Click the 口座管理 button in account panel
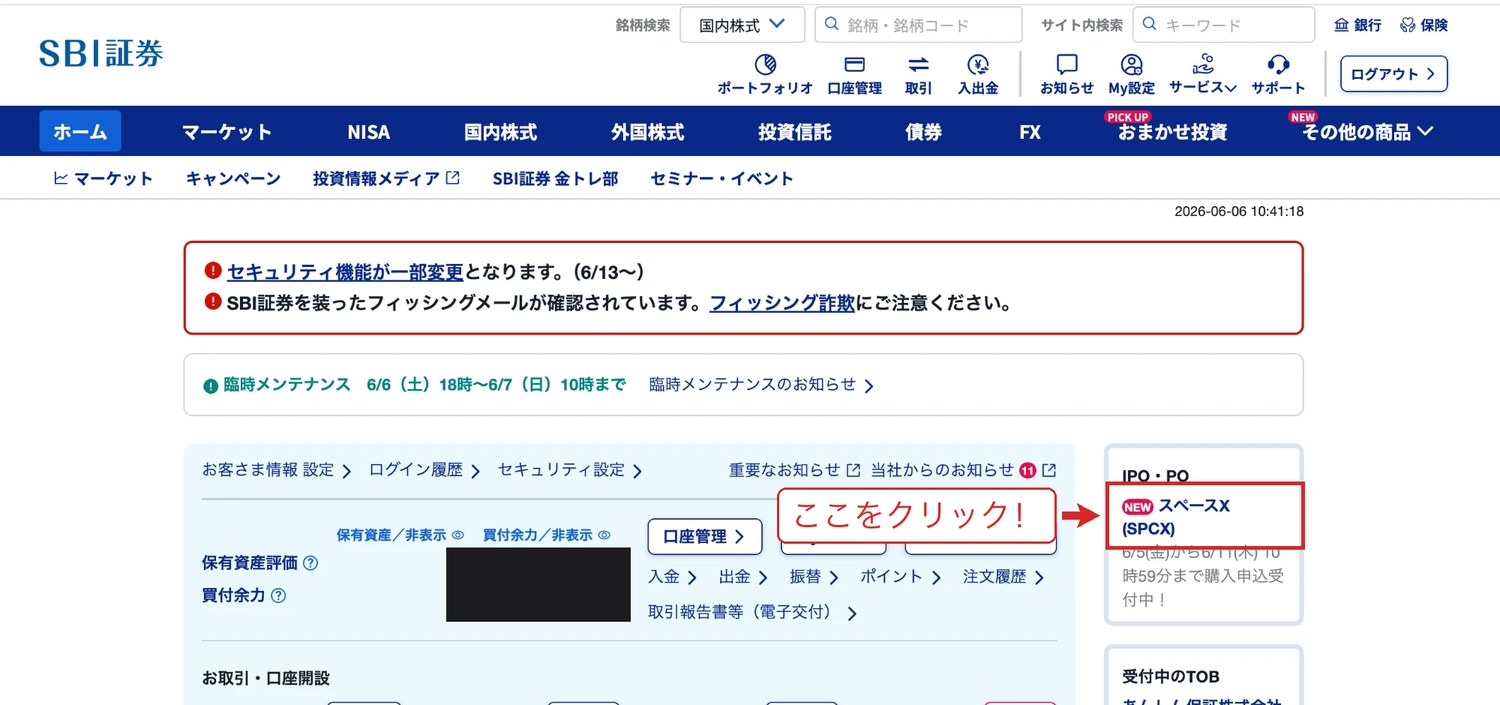Image resolution: width=1500 pixels, height=705 pixels. click(x=705, y=536)
